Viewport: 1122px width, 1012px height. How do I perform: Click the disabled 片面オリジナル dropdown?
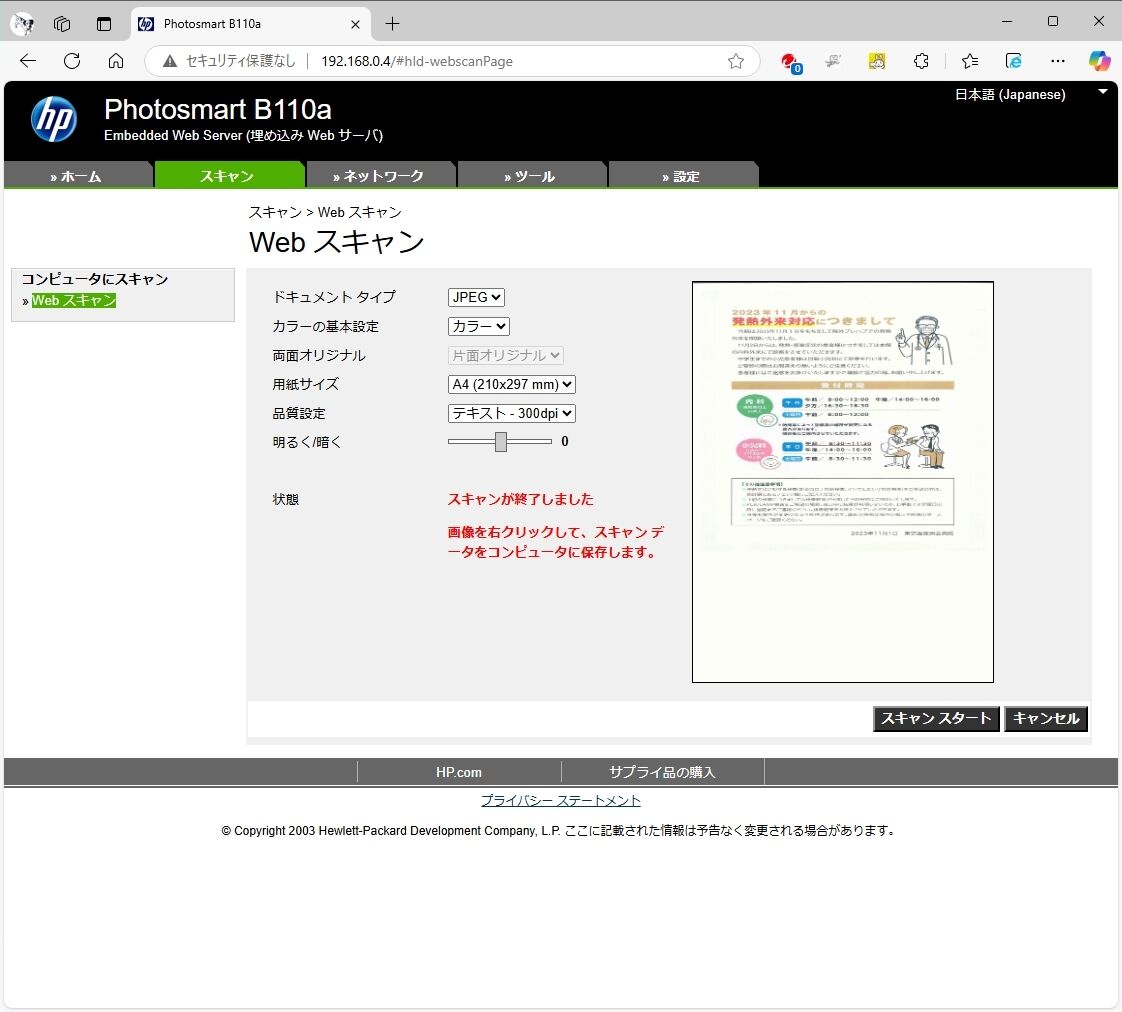pos(505,355)
